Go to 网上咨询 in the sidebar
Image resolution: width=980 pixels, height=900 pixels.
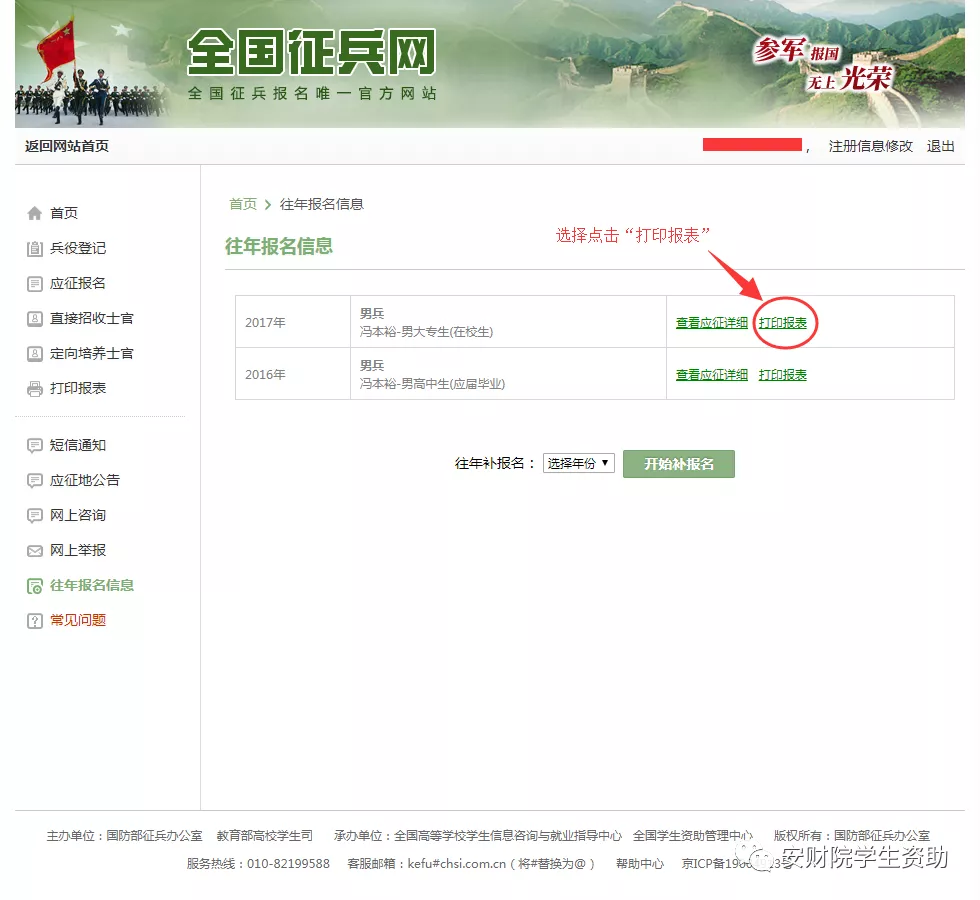click(78, 515)
